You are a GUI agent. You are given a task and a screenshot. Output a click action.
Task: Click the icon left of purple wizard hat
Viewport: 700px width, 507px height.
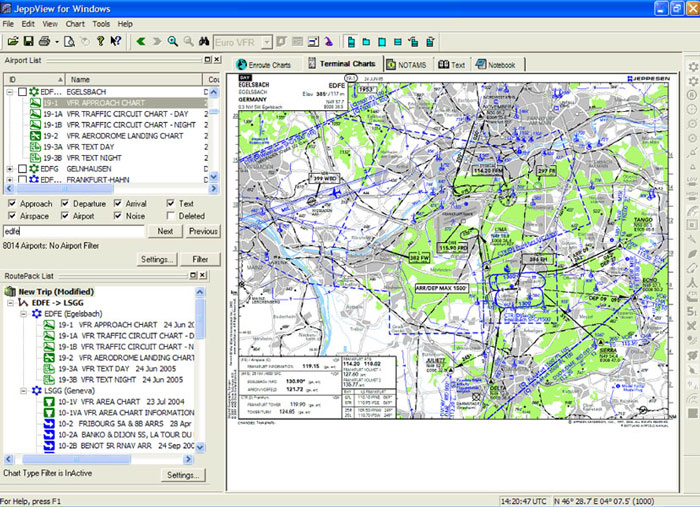[313, 42]
